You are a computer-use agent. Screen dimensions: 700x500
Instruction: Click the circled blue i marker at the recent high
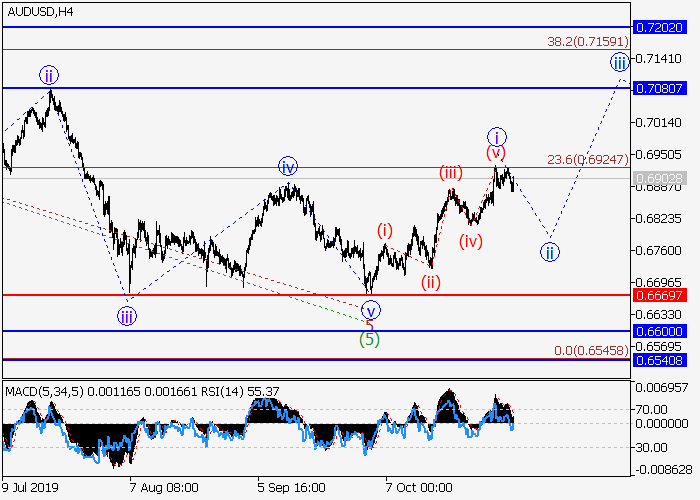[x=497, y=136]
